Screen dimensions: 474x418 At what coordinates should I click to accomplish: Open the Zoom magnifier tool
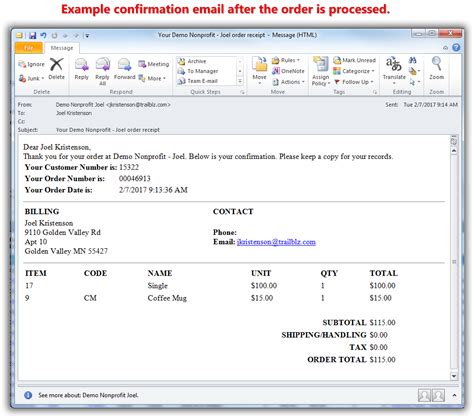click(x=436, y=69)
